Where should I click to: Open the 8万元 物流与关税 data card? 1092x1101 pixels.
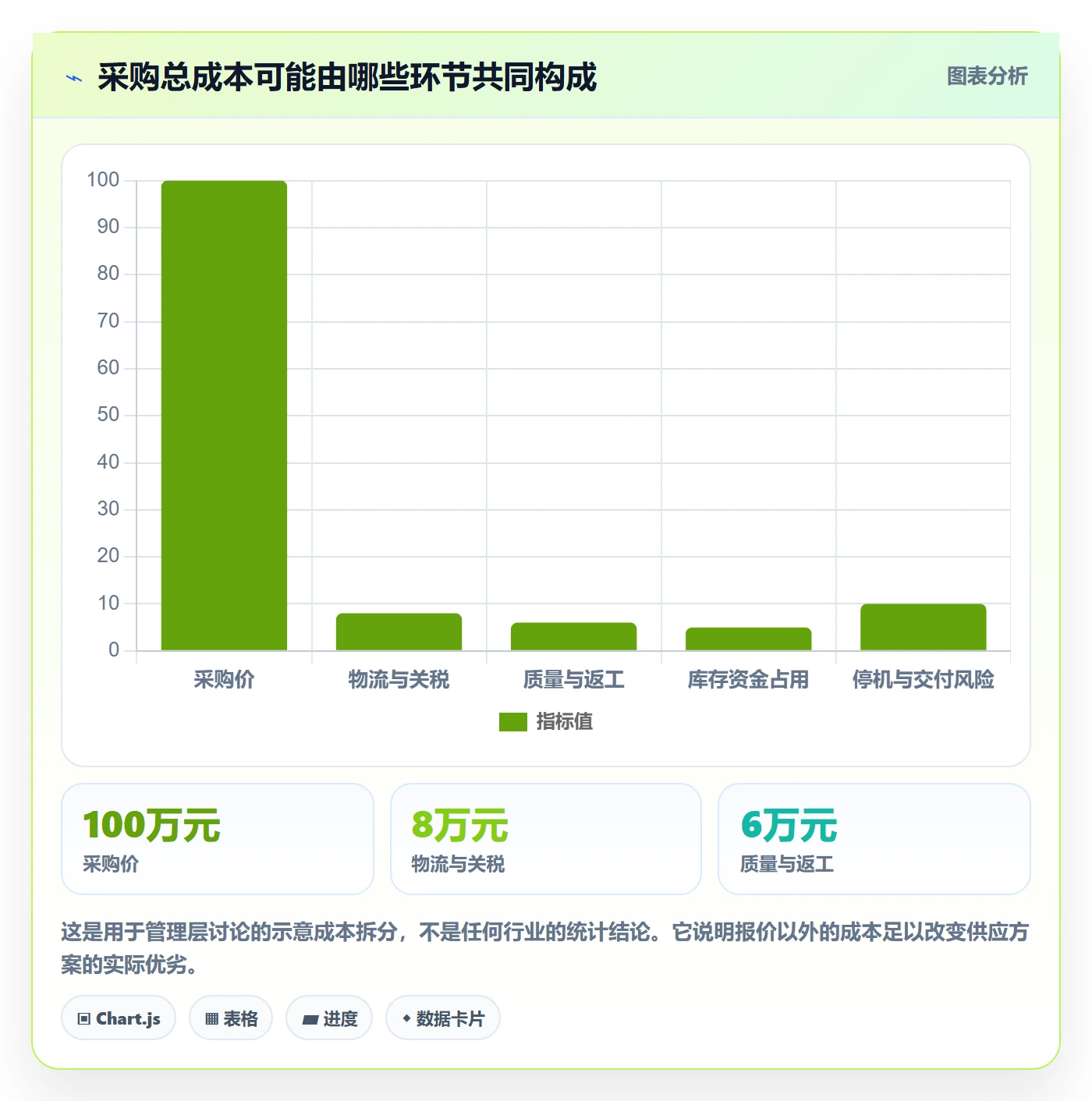546,839
